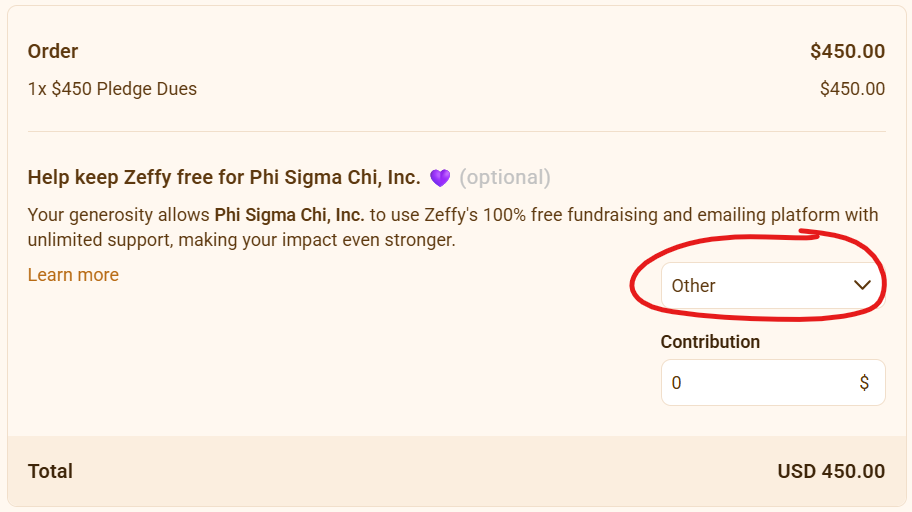Click the purple heart icon
912x512 pixels.
[x=440, y=178]
